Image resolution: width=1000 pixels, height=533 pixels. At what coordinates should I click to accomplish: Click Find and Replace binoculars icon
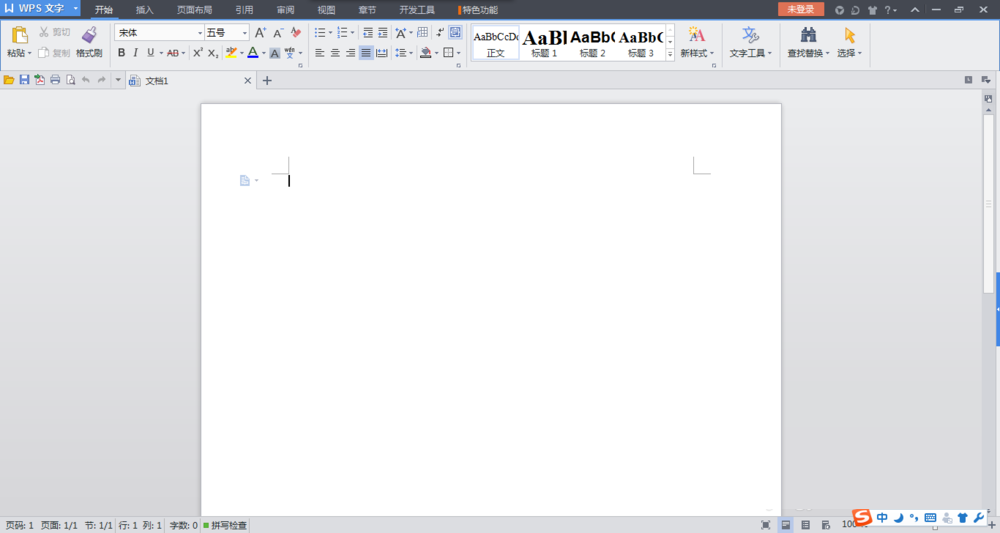(808, 35)
